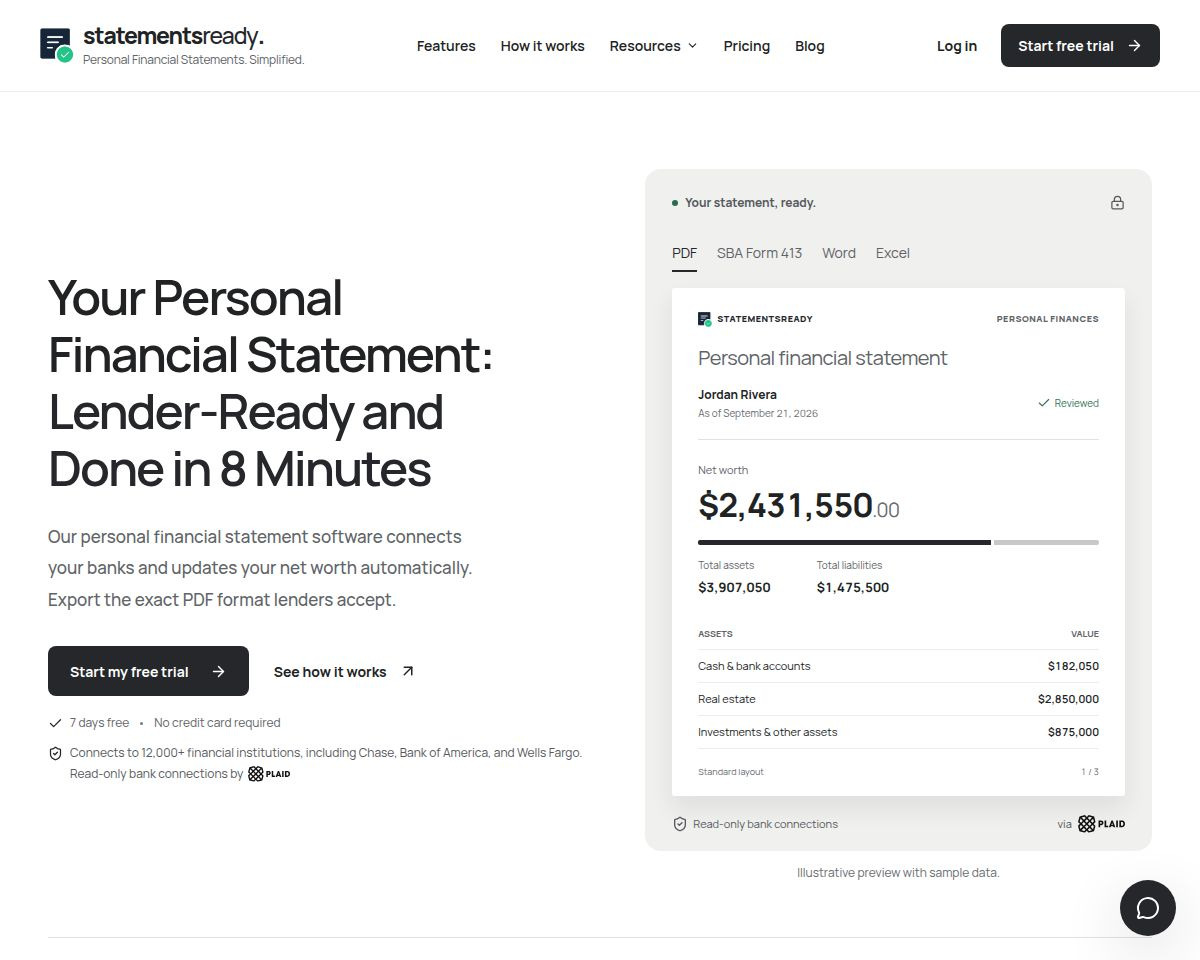Switch to the Excel tab
This screenshot has height=960, width=1200.
(893, 253)
